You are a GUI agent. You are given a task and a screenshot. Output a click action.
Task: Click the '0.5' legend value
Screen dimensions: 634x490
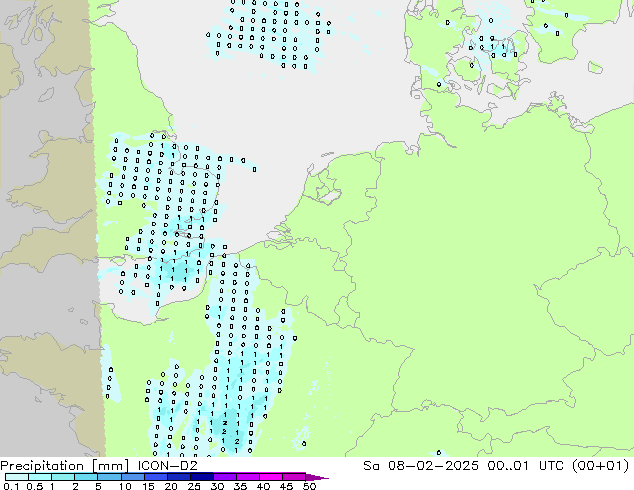35,486
